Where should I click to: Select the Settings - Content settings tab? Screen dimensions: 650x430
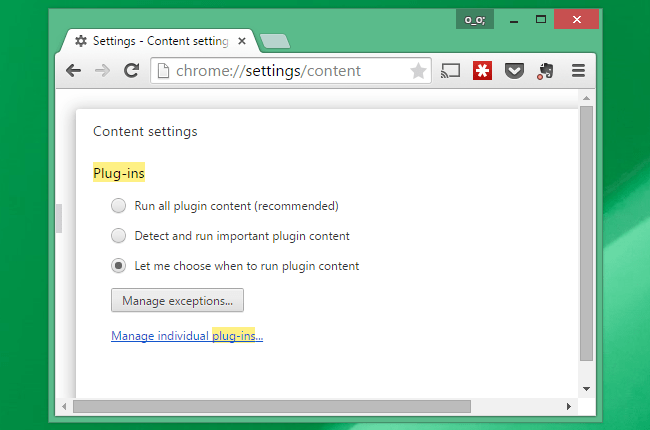pyautogui.click(x=160, y=41)
